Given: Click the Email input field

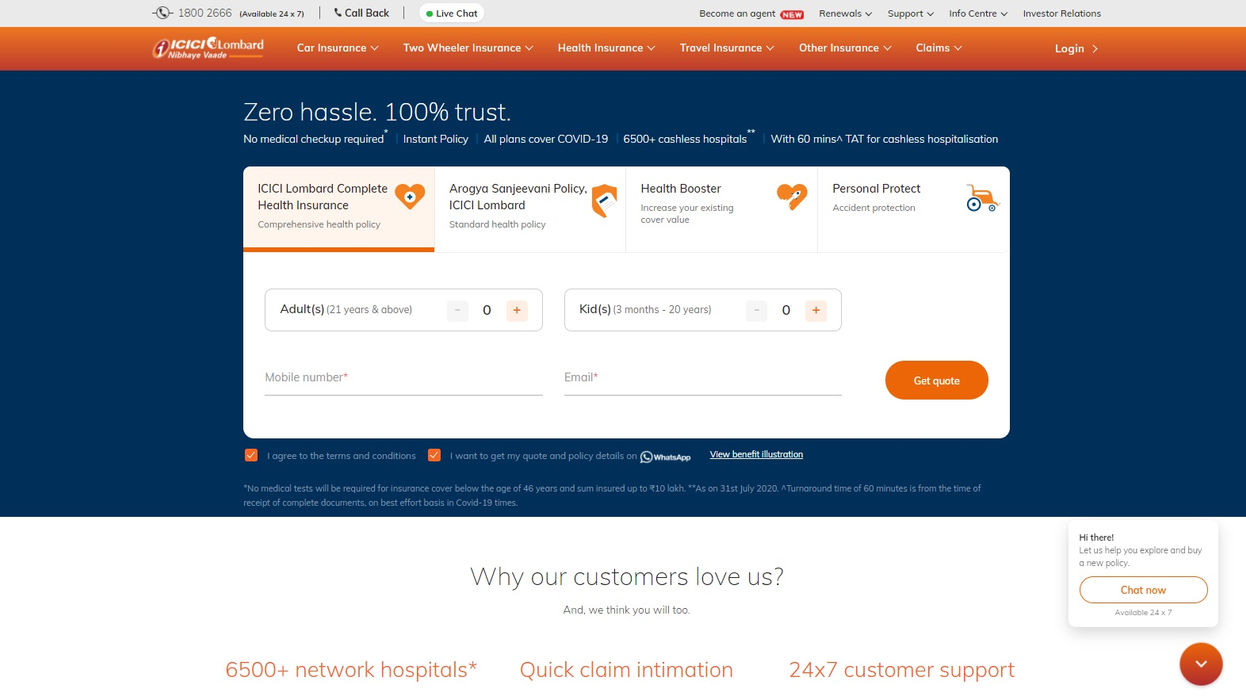Looking at the screenshot, I should [703, 378].
